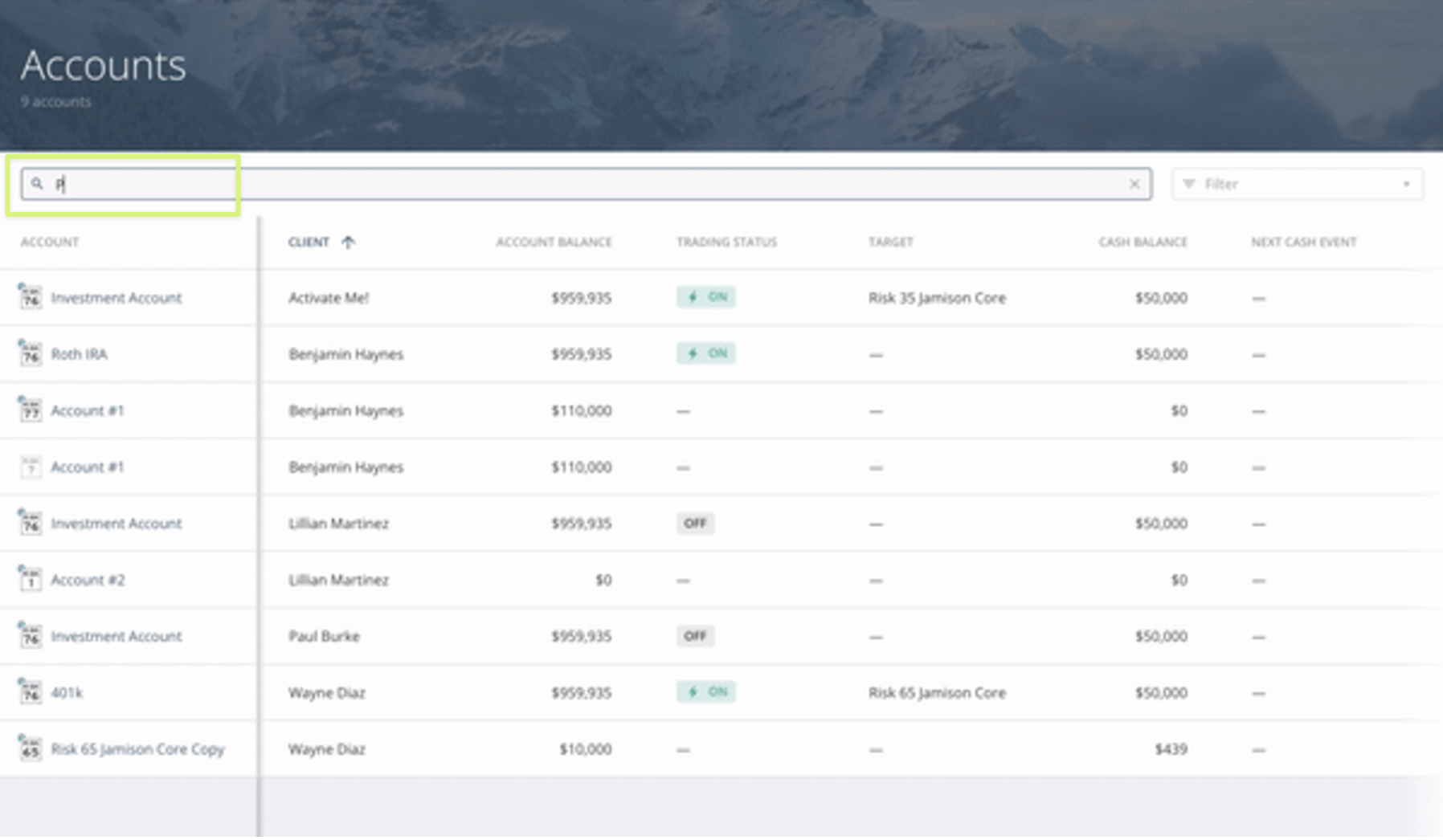Expand the Filter panel via funnel icon
The height and width of the screenshot is (840, 1443).
click(x=1190, y=184)
